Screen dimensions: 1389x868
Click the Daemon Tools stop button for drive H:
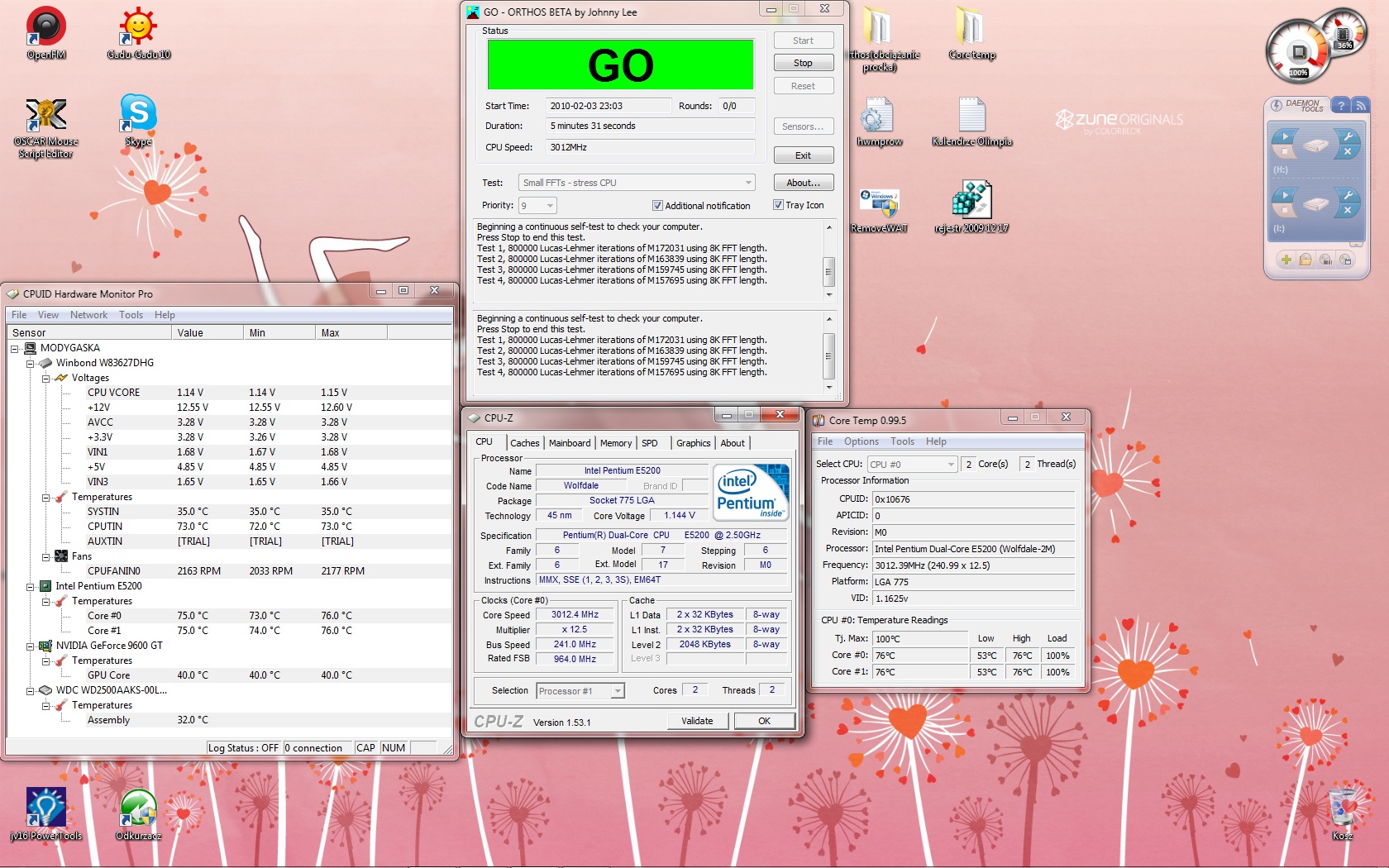pyautogui.click(x=1285, y=151)
